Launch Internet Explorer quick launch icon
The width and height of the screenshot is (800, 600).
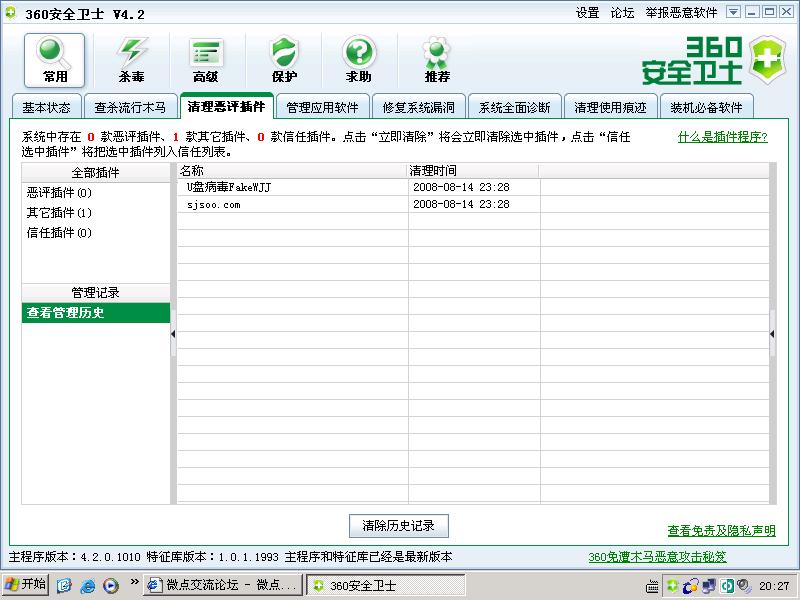pos(88,586)
